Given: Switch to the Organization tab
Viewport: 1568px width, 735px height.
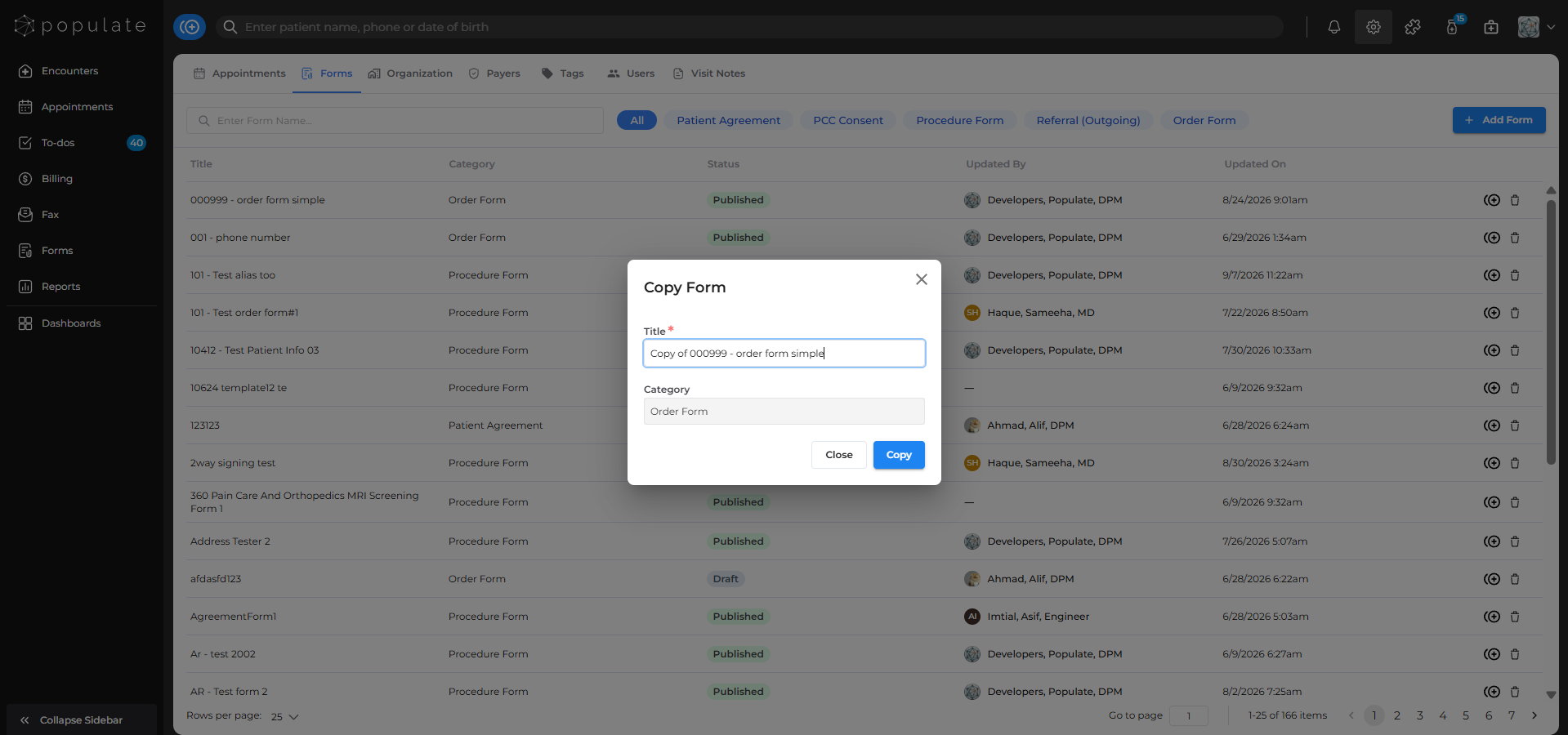Looking at the screenshot, I should (410, 73).
